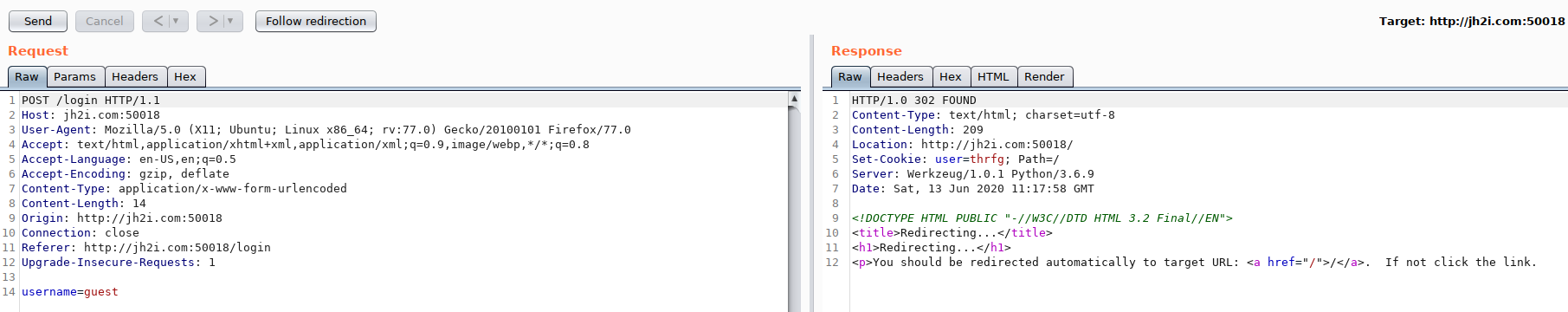Click the request Content-Type urlencoded line
Screen dimensions: 1568x312
point(184,189)
